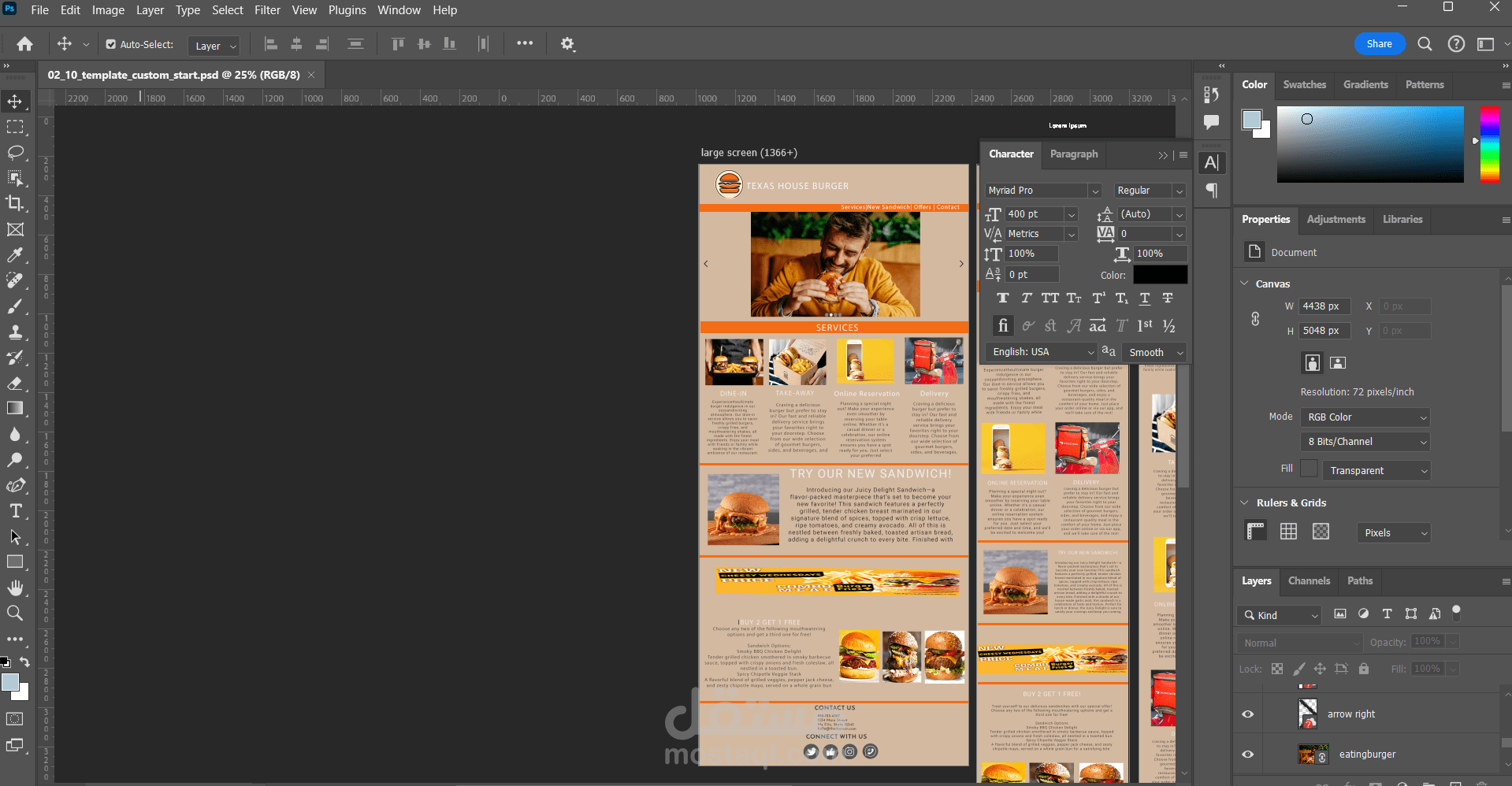This screenshot has width=1512, height=786.
Task: Click the Share button
Action: 1379,44
